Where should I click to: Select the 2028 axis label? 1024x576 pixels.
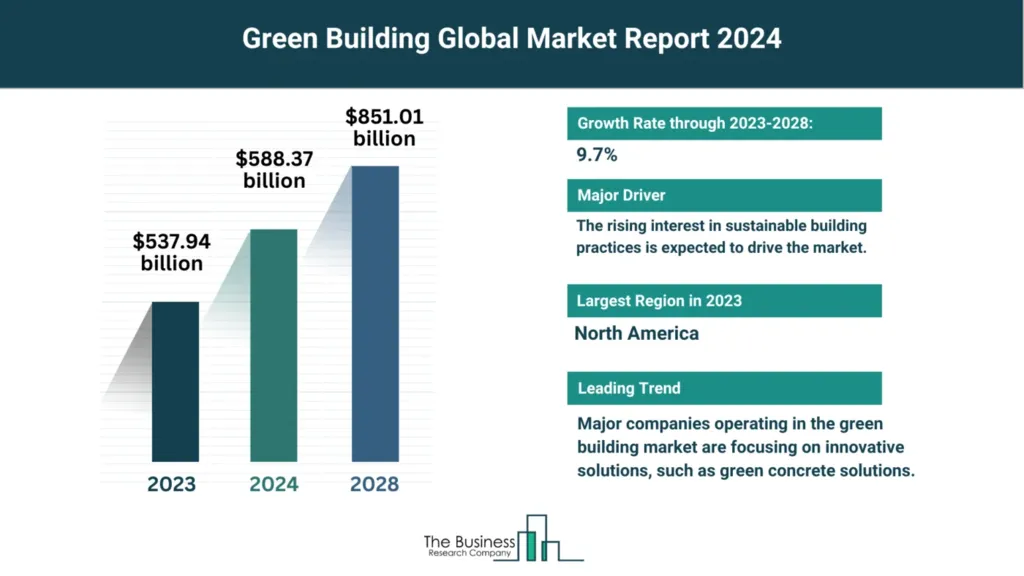click(375, 484)
